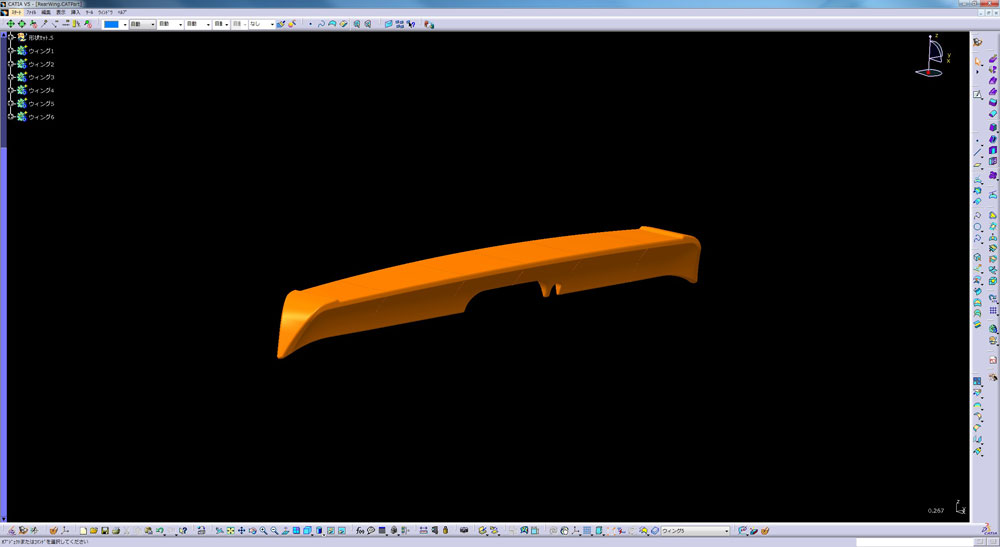Image resolution: width=1000 pixels, height=547 pixels.
Task: Click the Print icon in bottom toolbar
Action: click(x=116, y=530)
